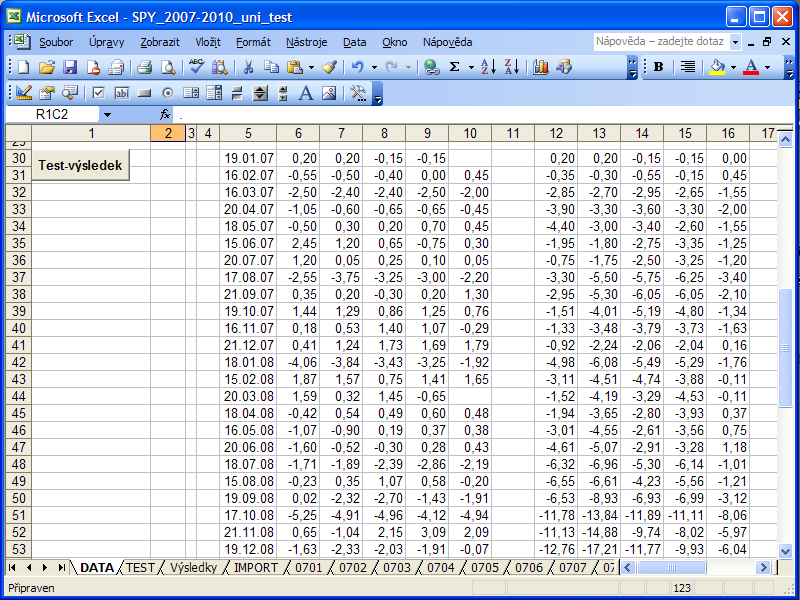Viewport: 800px width, 600px height.
Task: Apply the yellow fill color bucket
Action: click(x=717, y=67)
